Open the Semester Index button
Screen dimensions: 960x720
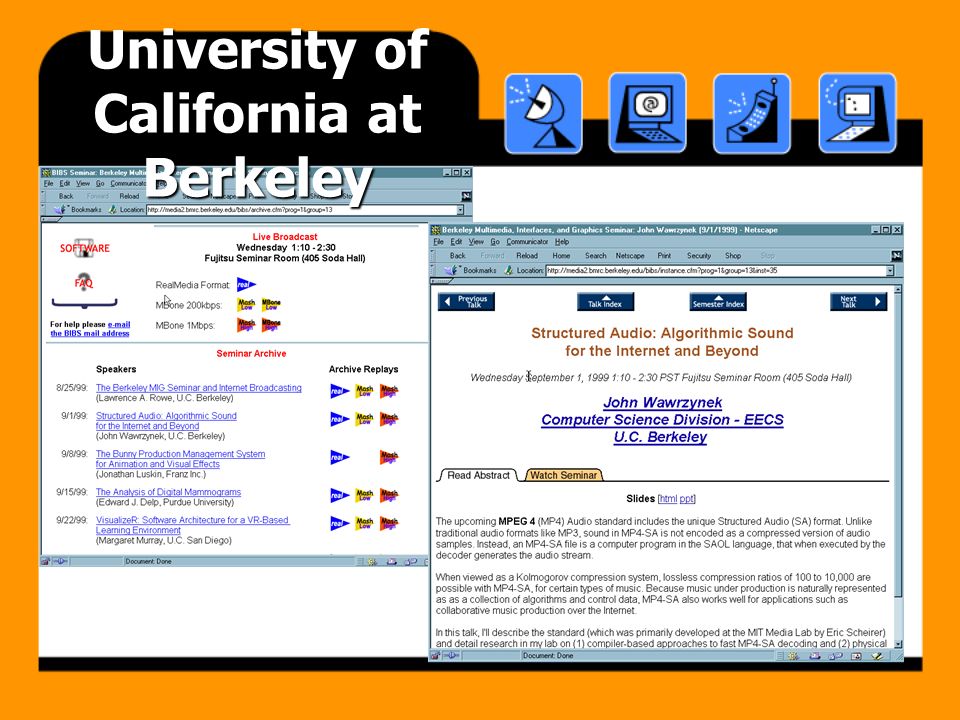coord(718,302)
